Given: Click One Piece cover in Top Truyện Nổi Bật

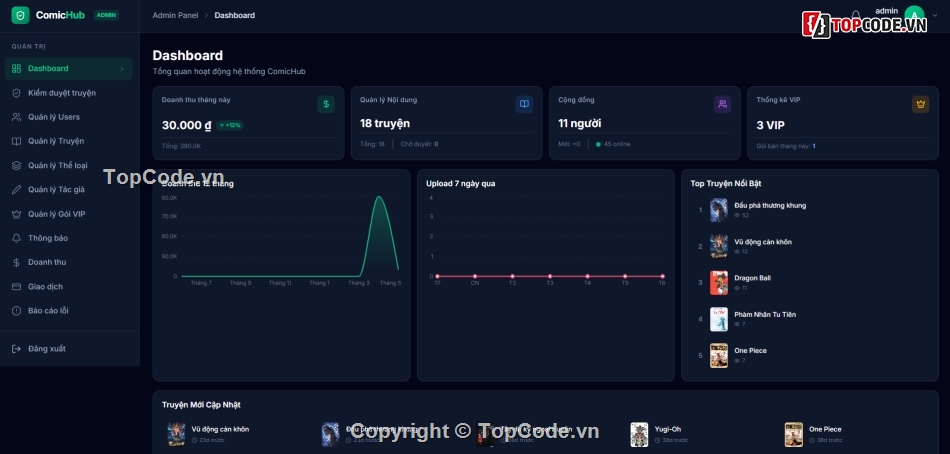Looking at the screenshot, I should pyautogui.click(x=719, y=356).
